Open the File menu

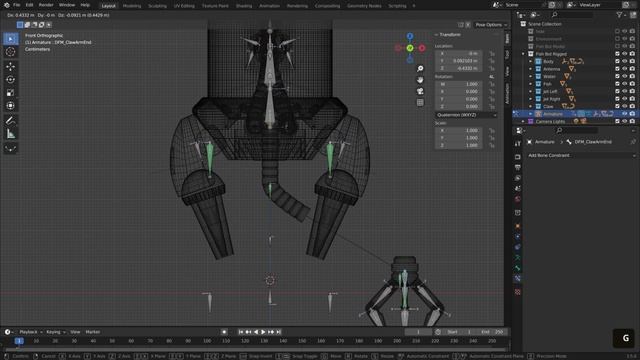(16, 5)
